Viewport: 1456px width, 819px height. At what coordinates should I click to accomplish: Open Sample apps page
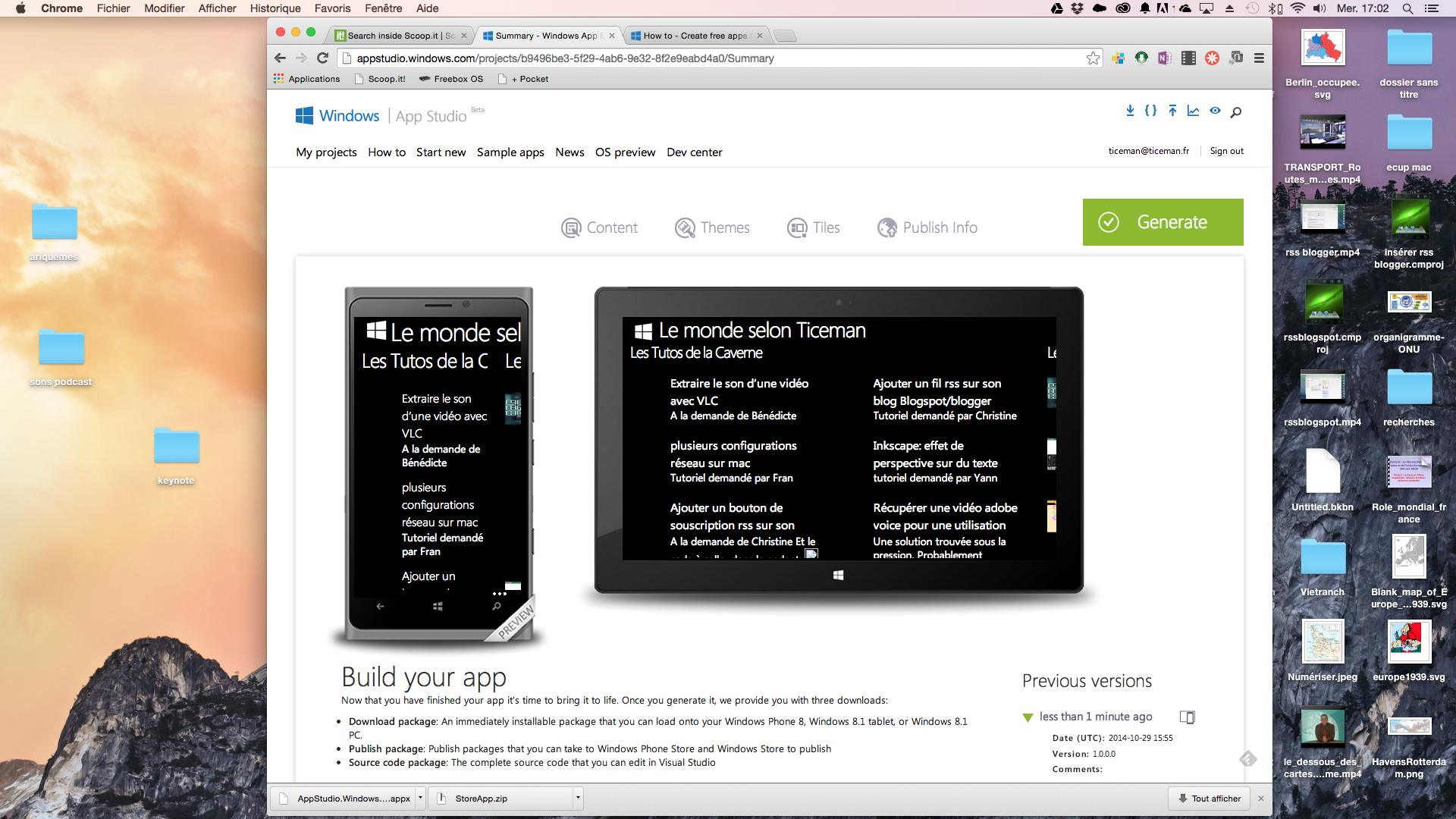tap(510, 152)
